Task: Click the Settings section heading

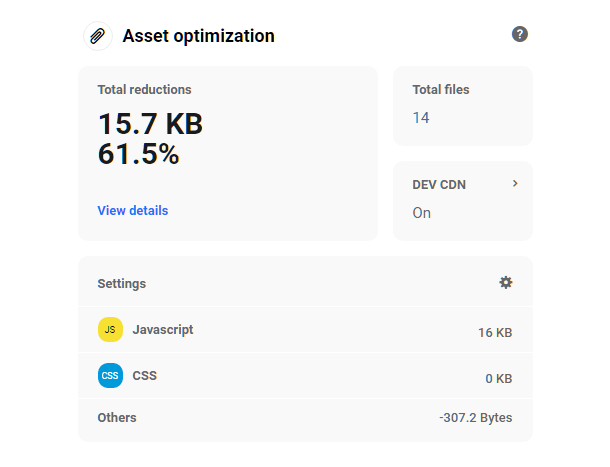Action: coord(121,284)
